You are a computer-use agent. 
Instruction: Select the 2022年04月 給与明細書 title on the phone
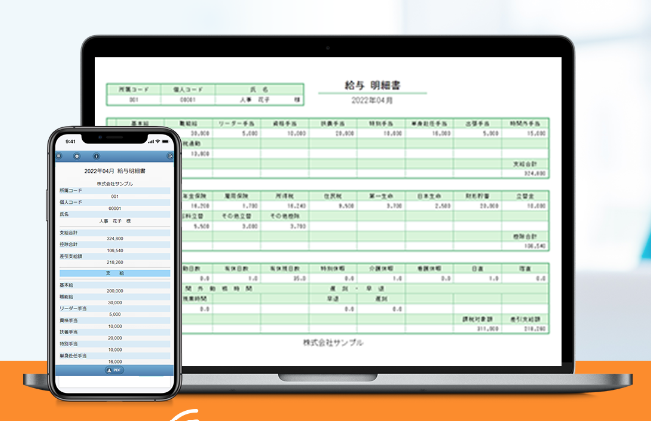click(x=115, y=171)
